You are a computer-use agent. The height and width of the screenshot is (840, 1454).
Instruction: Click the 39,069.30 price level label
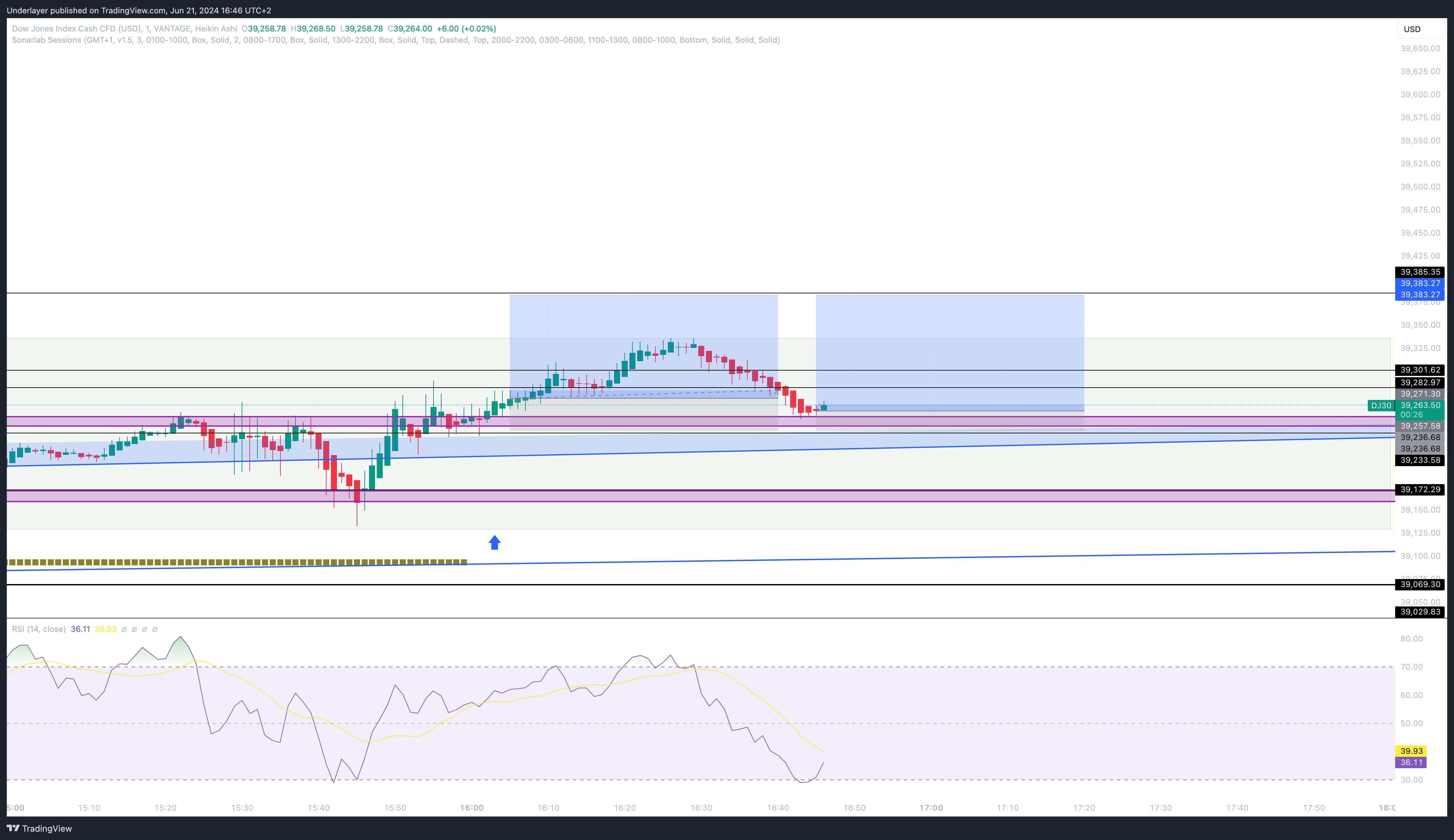pos(1420,584)
